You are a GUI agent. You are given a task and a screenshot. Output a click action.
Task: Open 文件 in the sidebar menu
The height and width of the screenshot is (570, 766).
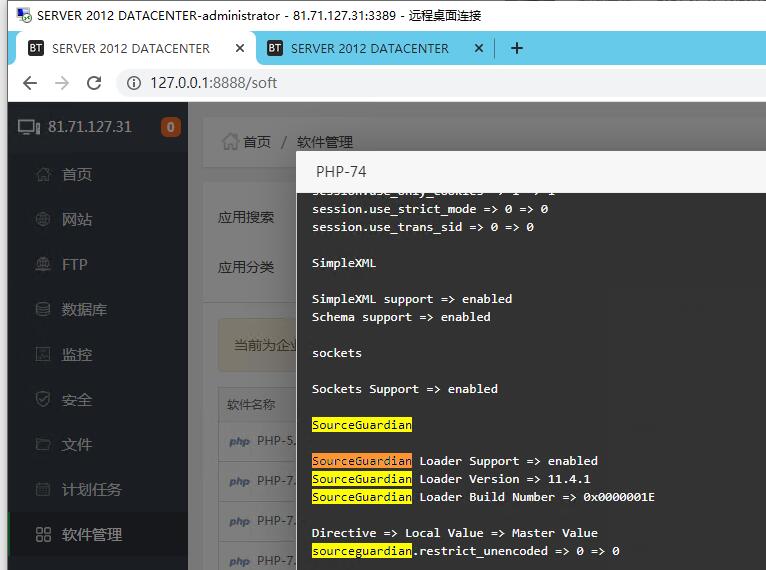[77, 444]
